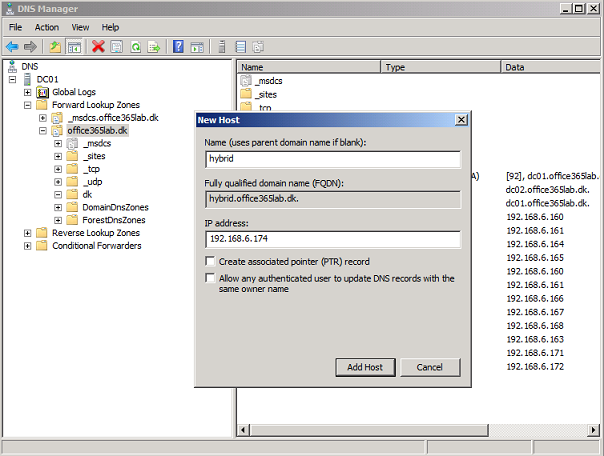Select the record with data 192.168.6.172
This screenshot has width=604, height=456.
(x=535, y=367)
